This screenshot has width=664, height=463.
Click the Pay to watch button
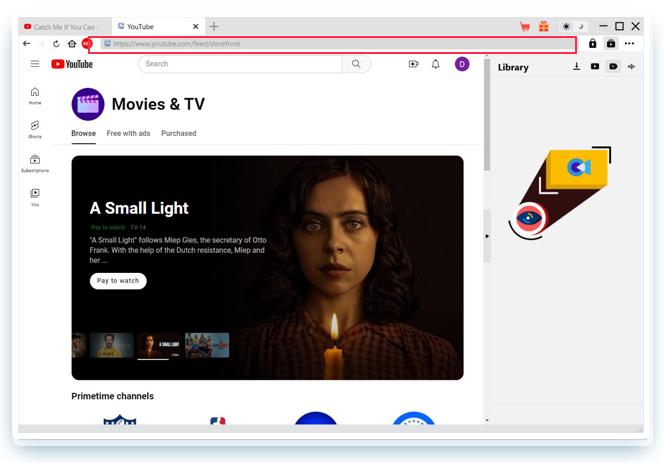point(118,281)
